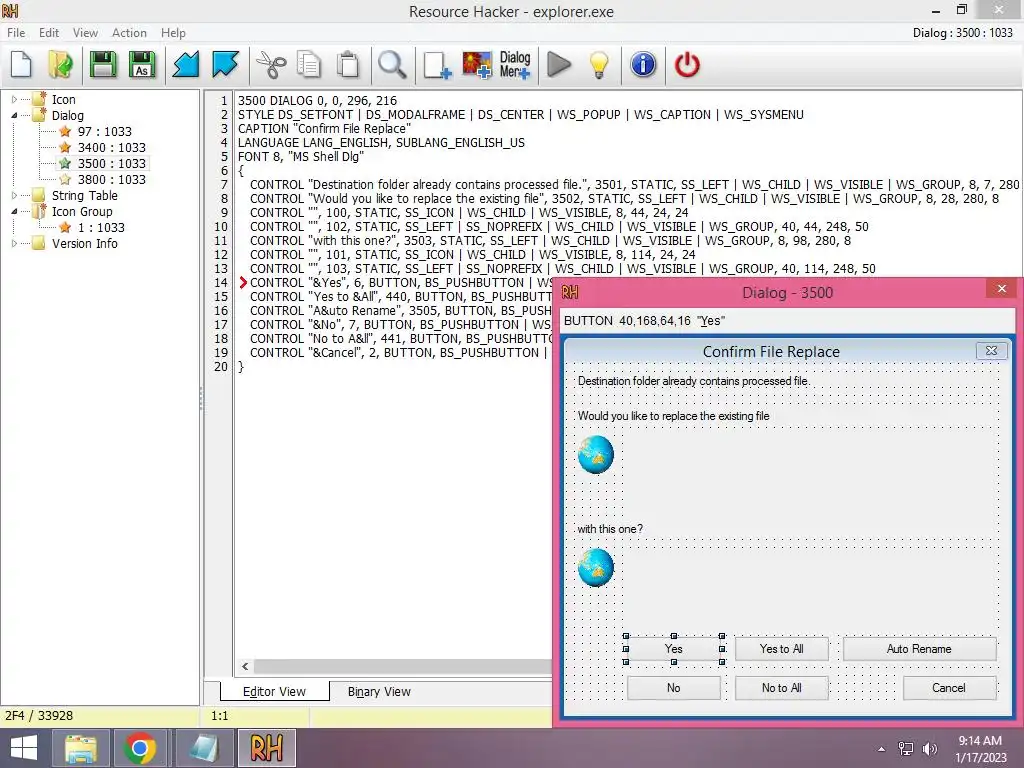
Task: Open the Edit menu
Action: (48, 33)
